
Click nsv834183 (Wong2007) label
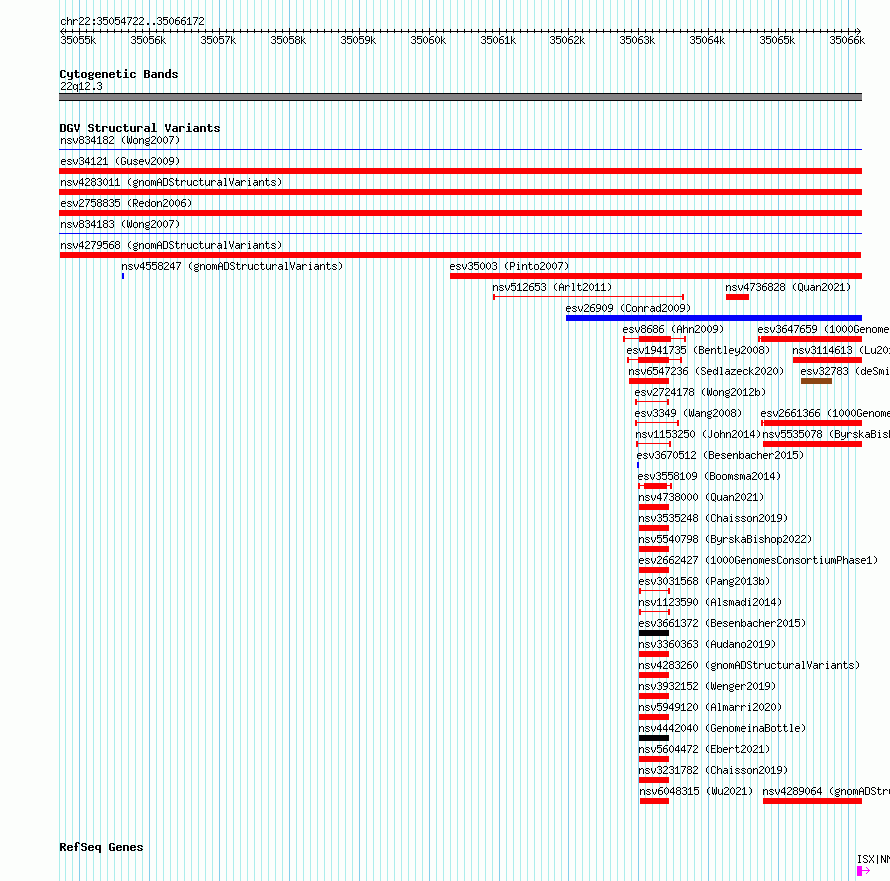coord(120,224)
